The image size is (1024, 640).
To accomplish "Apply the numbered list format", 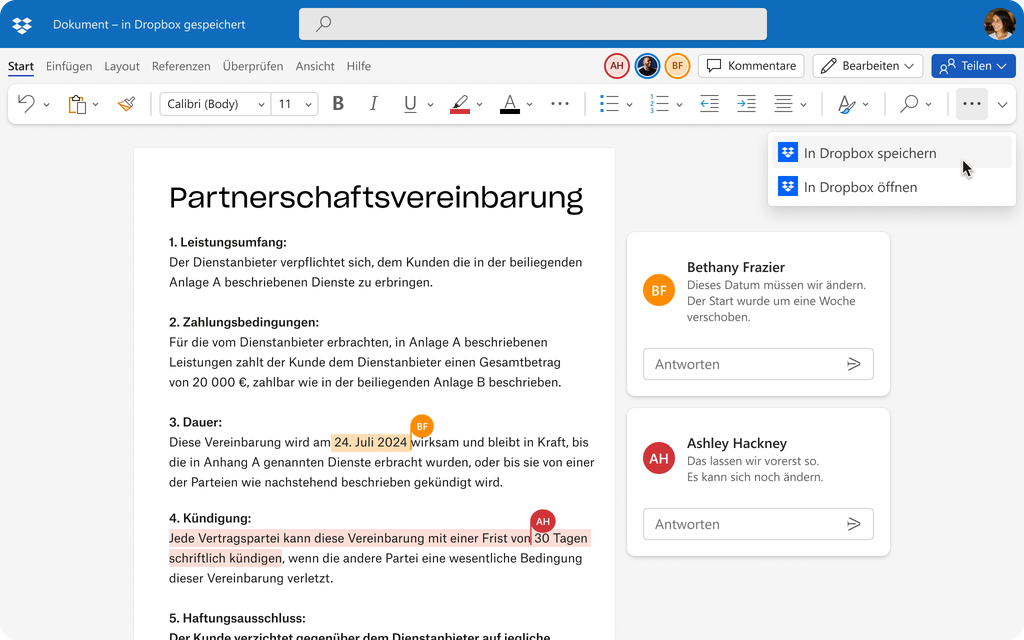I will (x=661, y=103).
